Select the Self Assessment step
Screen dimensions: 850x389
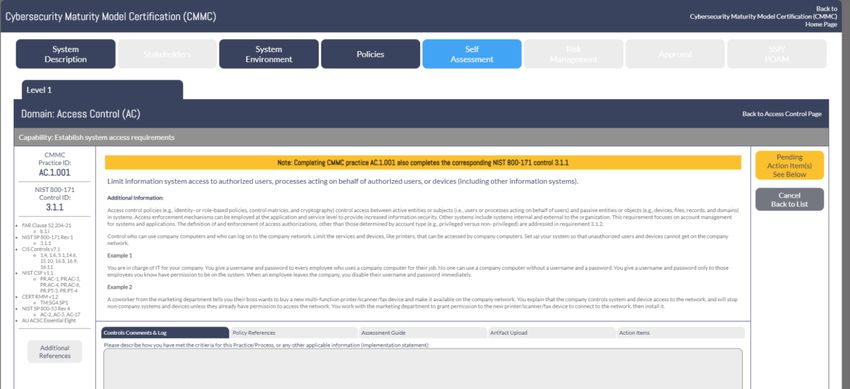(472, 54)
